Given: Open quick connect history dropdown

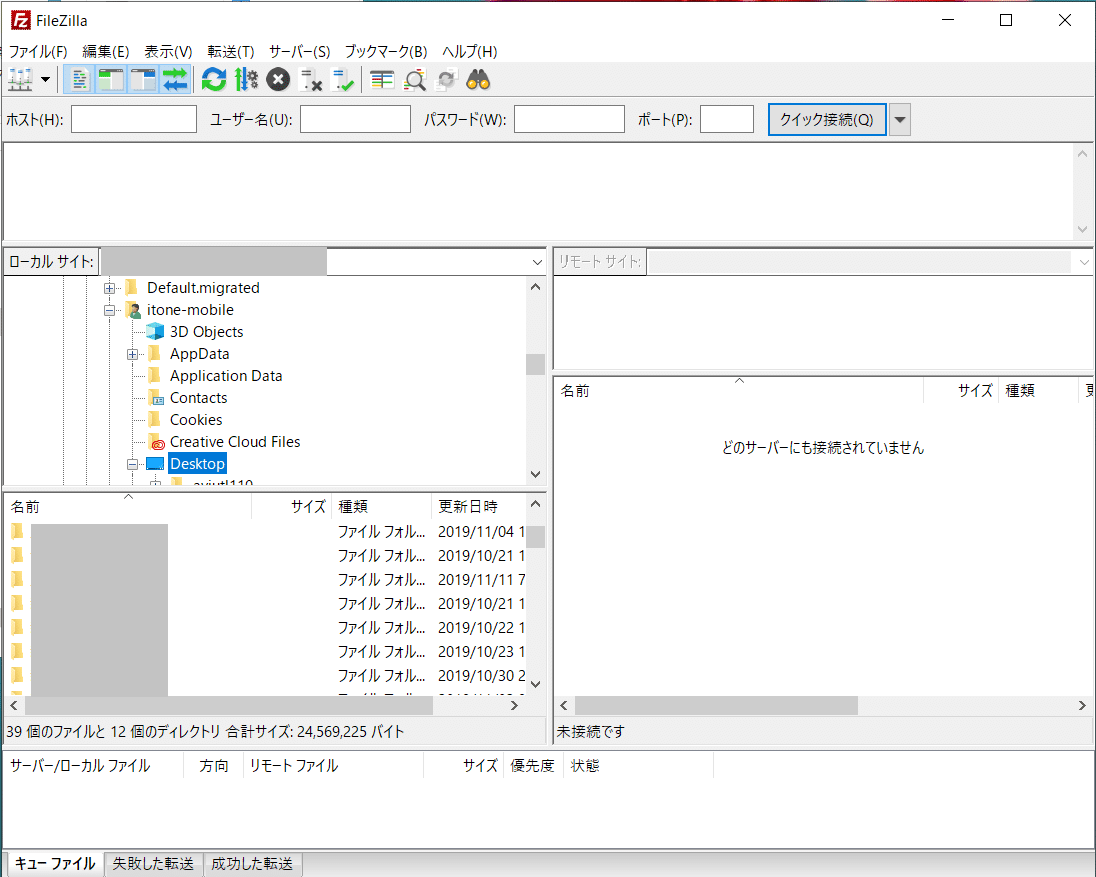Looking at the screenshot, I should [x=900, y=119].
